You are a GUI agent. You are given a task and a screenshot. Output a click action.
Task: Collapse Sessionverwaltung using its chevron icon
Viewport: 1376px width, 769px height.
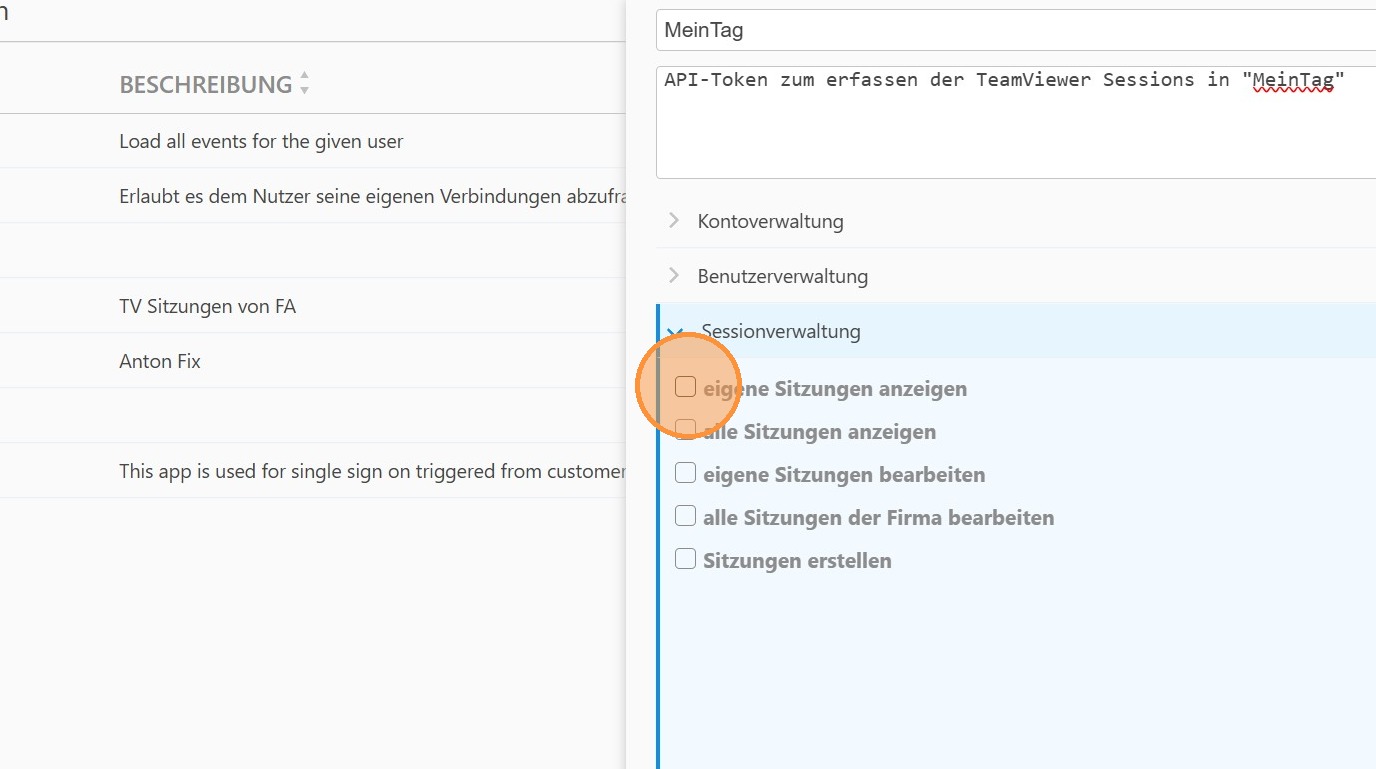click(x=676, y=331)
